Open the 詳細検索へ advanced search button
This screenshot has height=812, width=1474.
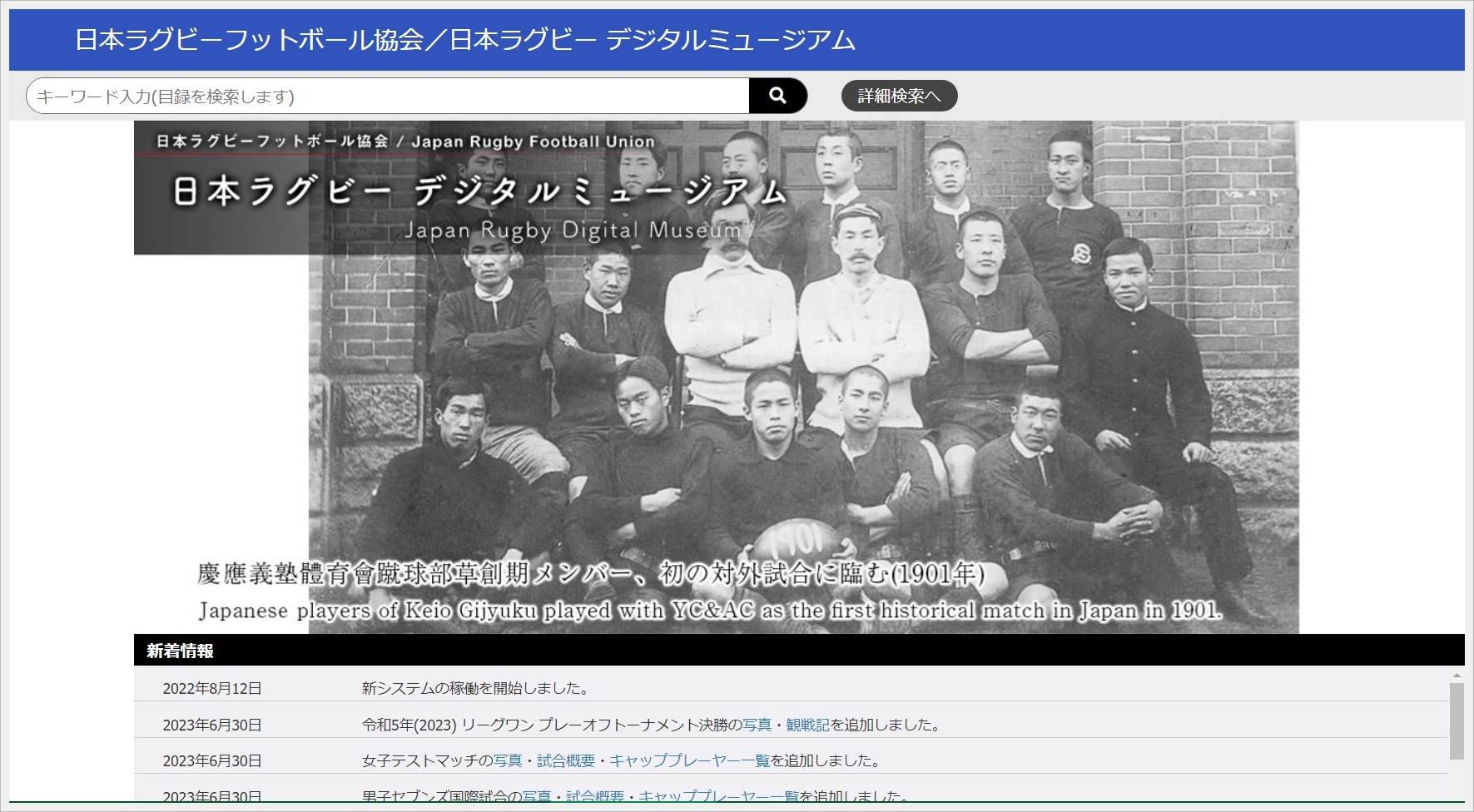(899, 96)
